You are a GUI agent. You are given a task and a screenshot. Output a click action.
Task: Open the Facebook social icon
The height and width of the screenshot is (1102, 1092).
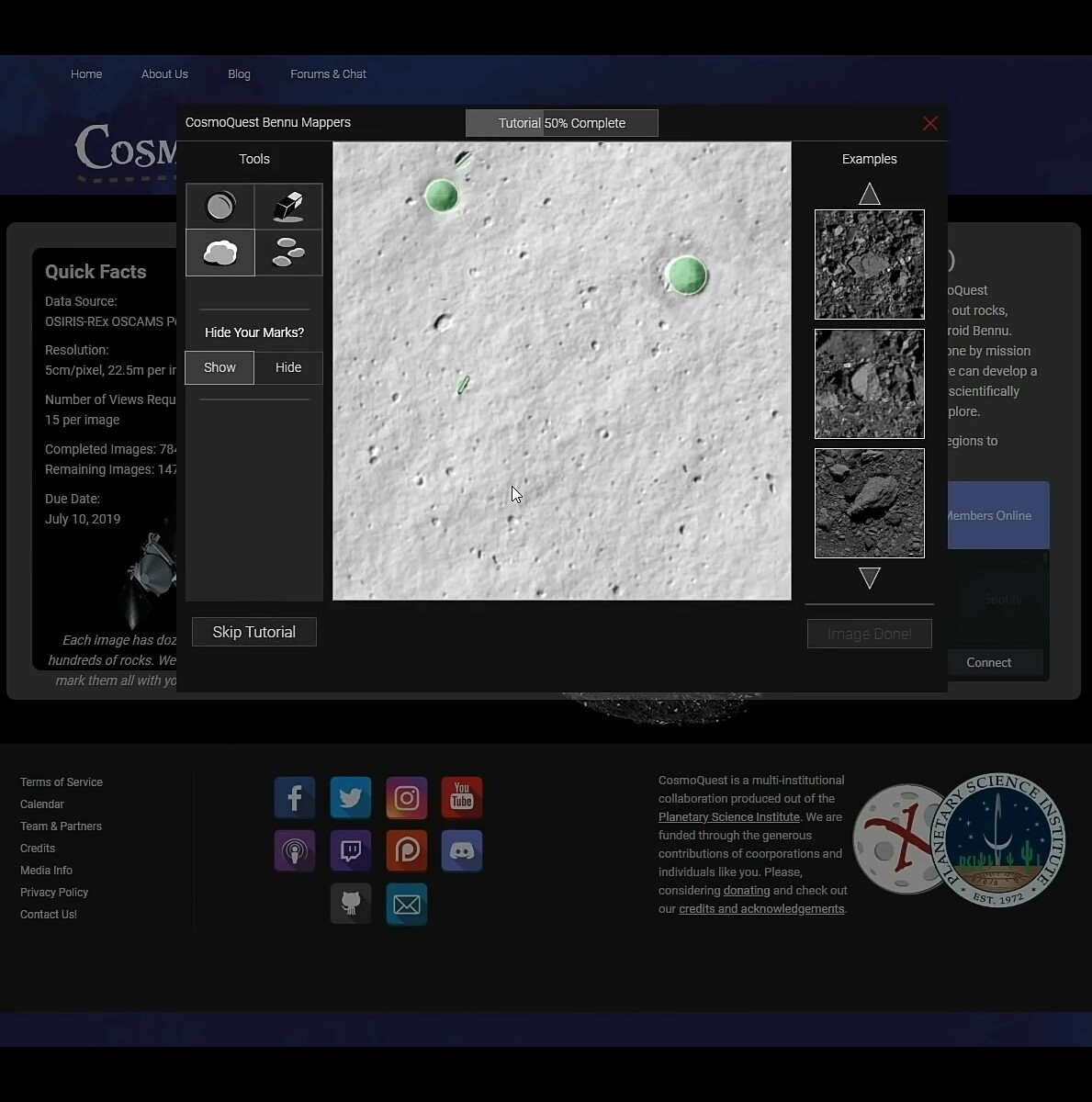pos(295,797)
